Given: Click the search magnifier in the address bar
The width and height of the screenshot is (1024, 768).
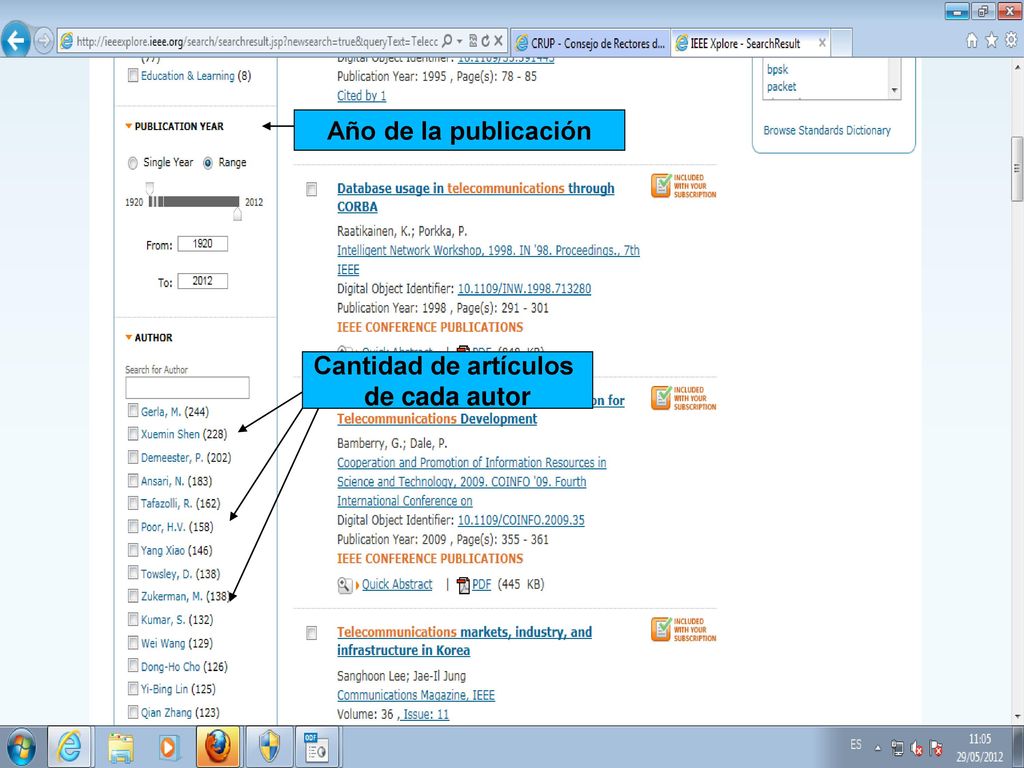Looking at the screenshot, I should coord(447,41).
